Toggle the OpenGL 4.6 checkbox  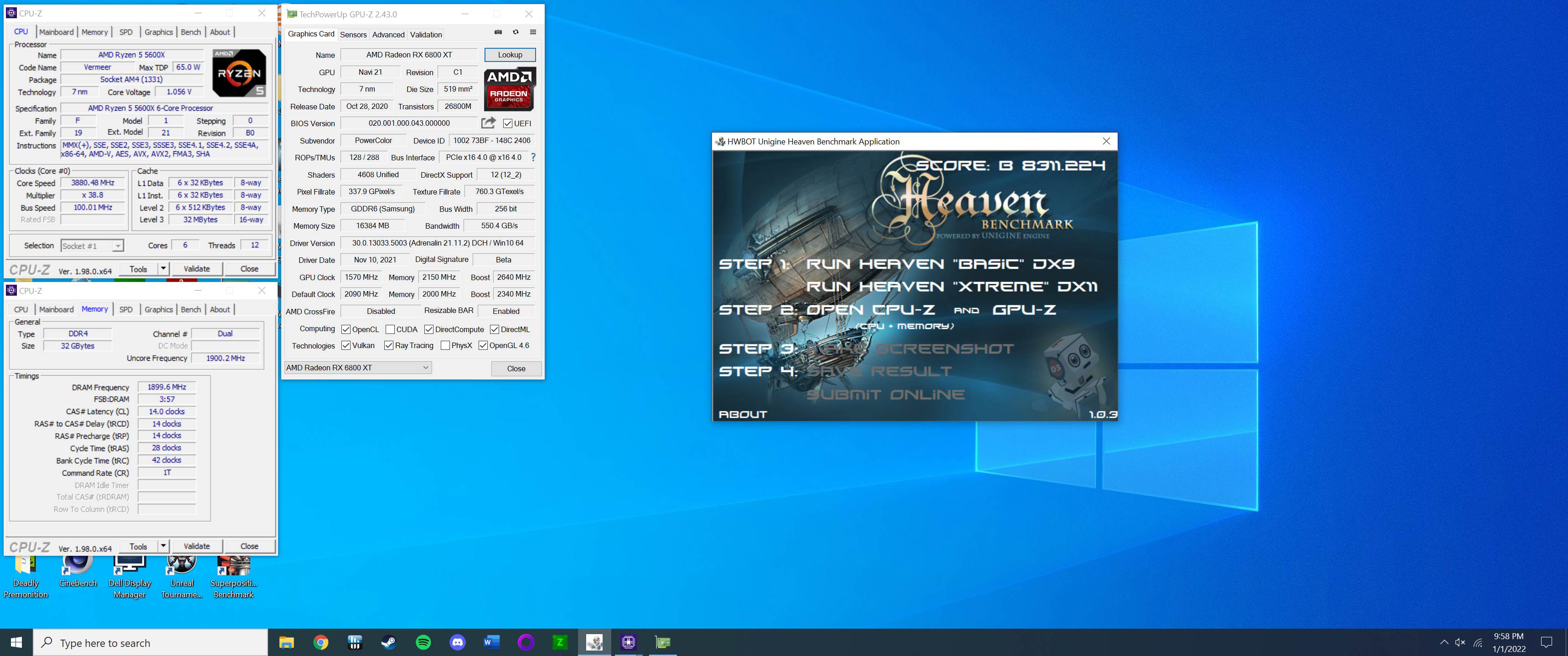[483, 345]
